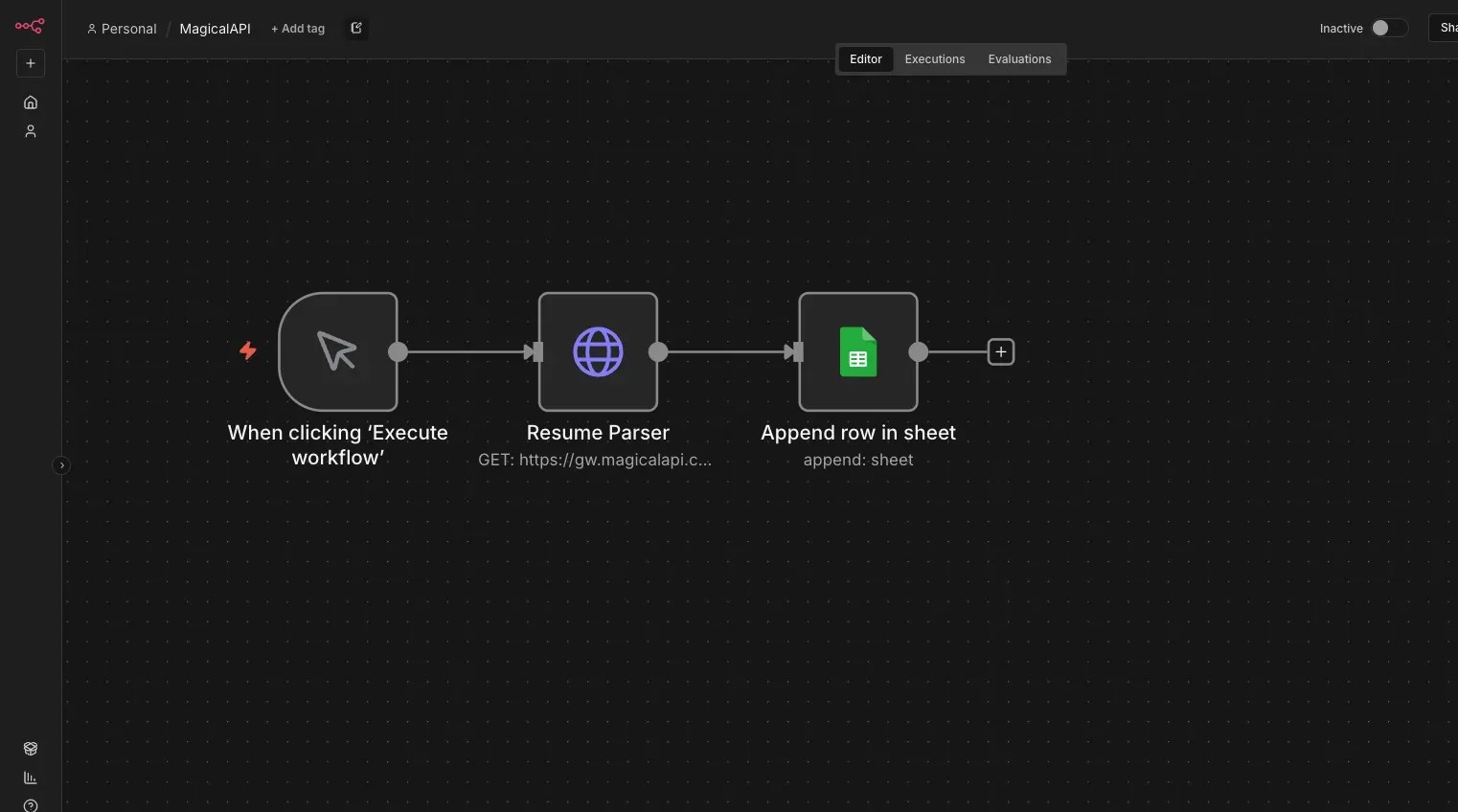Click the red lightning trigger icon
The image size is (1458, 812).
(248, 351)
